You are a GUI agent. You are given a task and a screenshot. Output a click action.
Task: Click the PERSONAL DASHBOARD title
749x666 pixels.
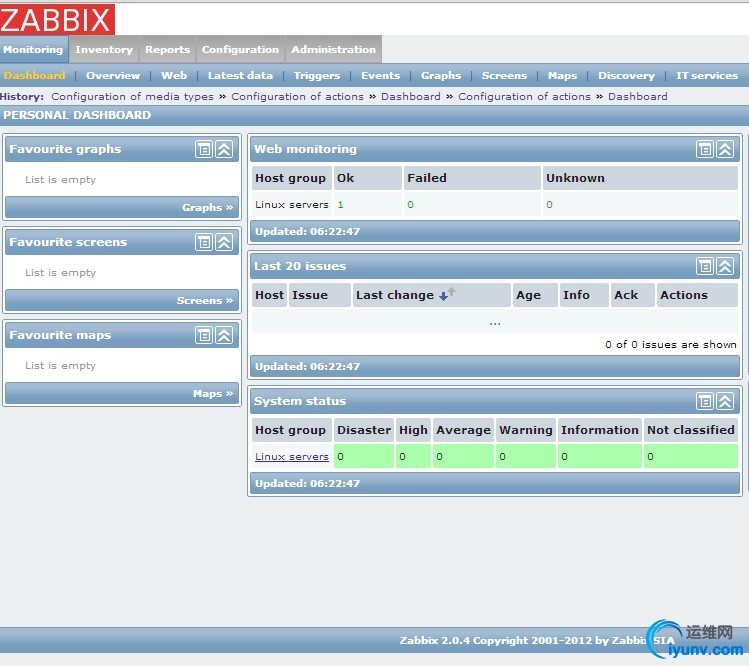(77, 115)
